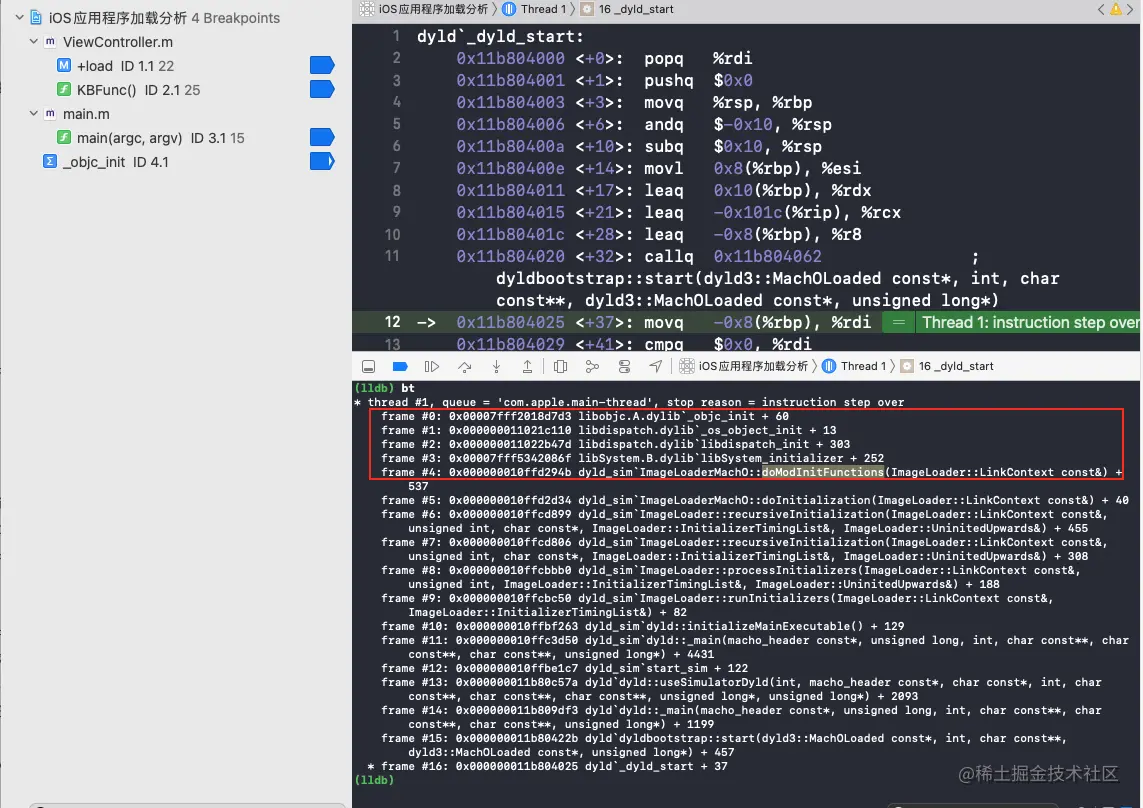Click frame #2 libdispatch_init + 303 line
Screen dimensions: 1143x808
tap(615, 444)
